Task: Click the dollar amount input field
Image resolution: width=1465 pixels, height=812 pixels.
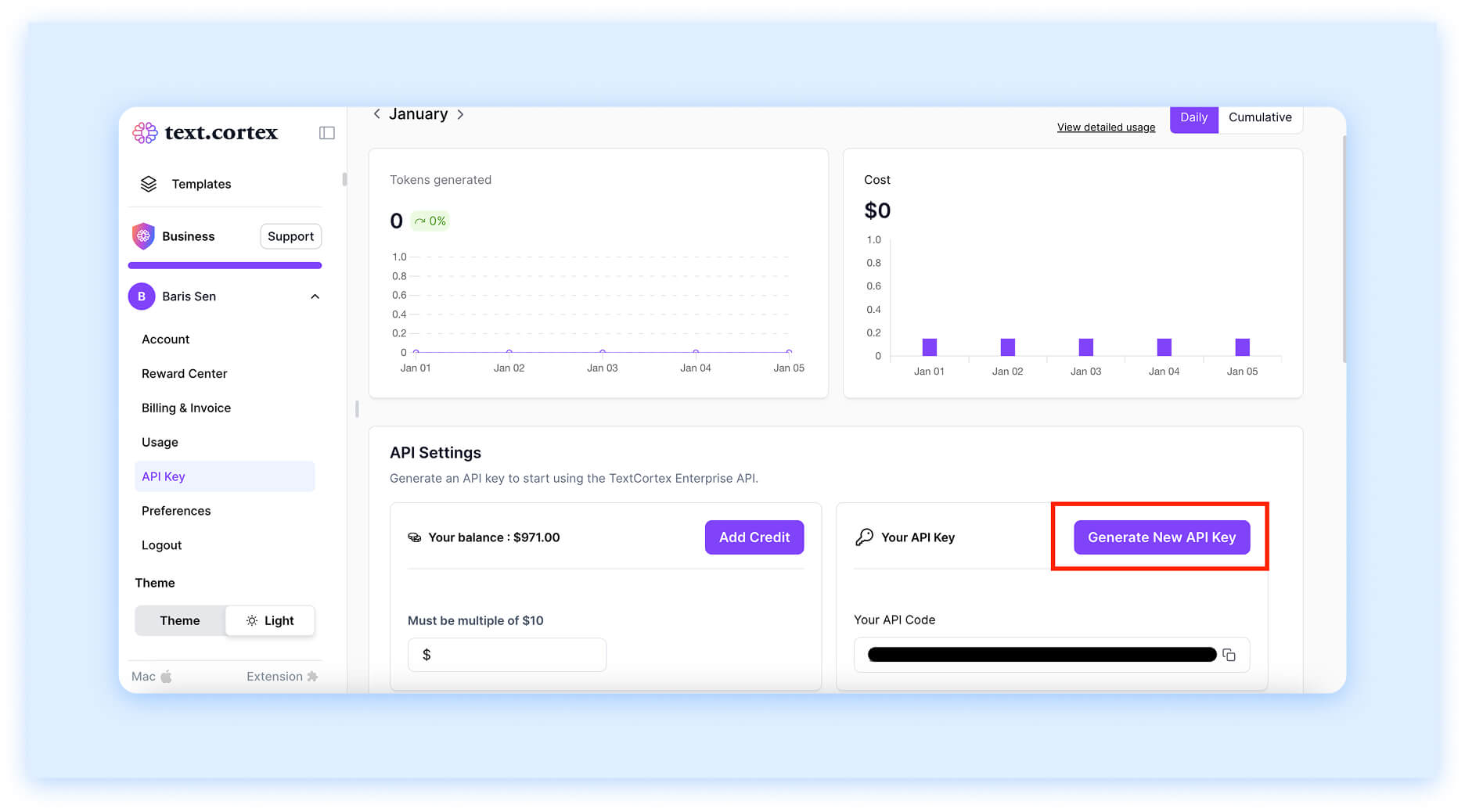Action: pos(506,655)
